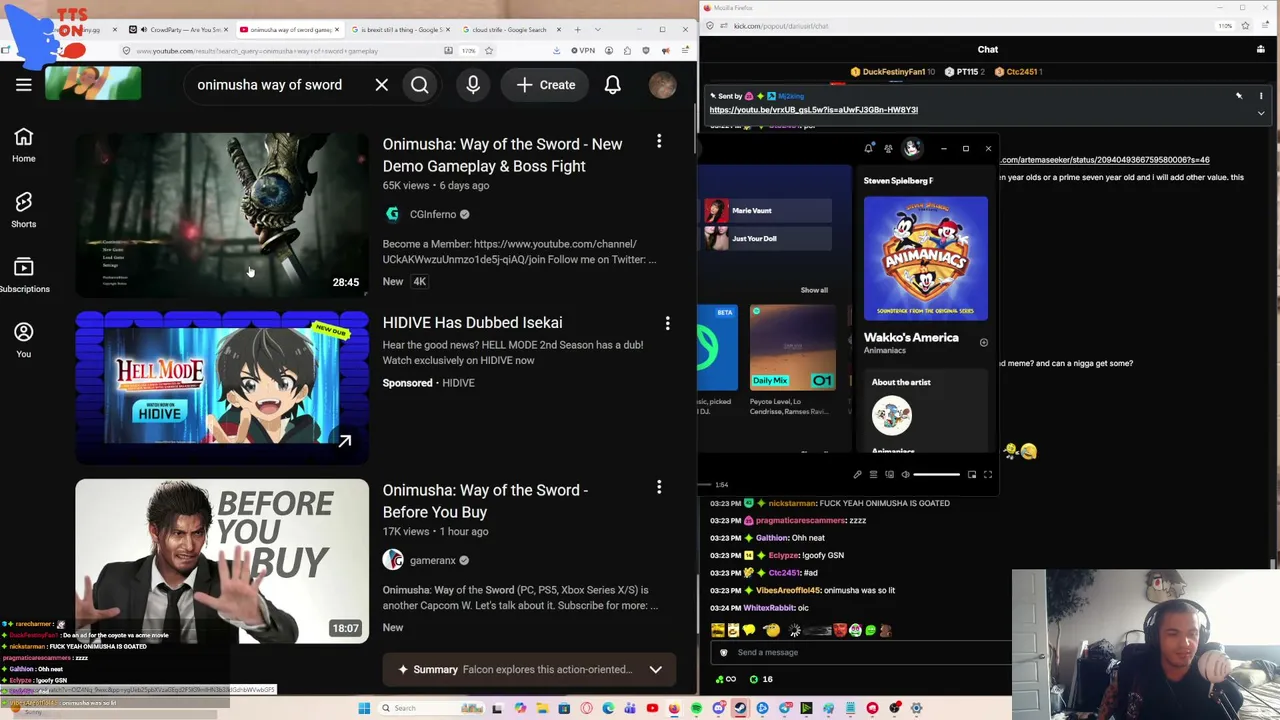Clear the YouTube search query
Viewport: 1280px width, 720px height.
381,85
